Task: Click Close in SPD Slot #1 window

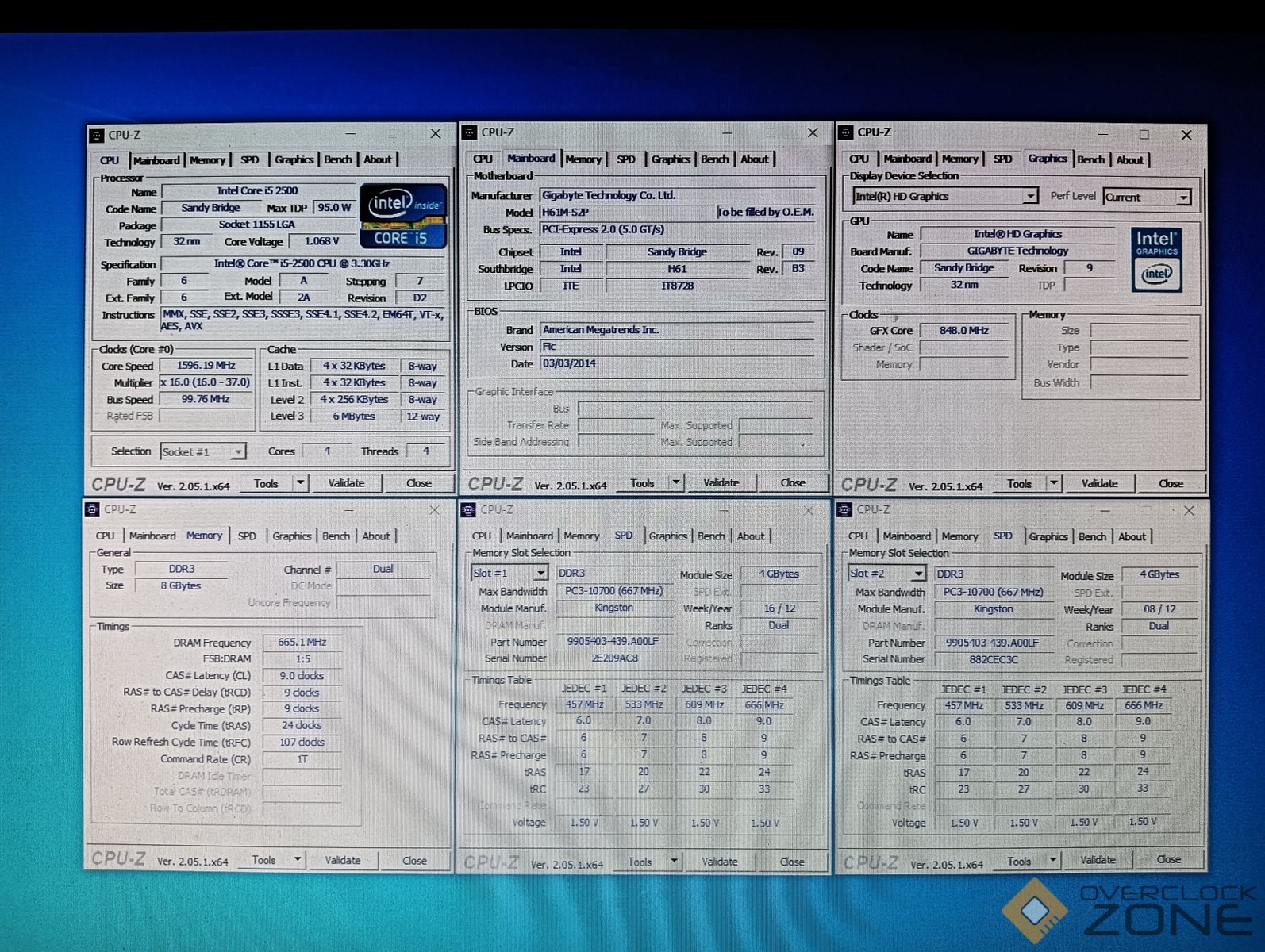Action: click(791, 862)
